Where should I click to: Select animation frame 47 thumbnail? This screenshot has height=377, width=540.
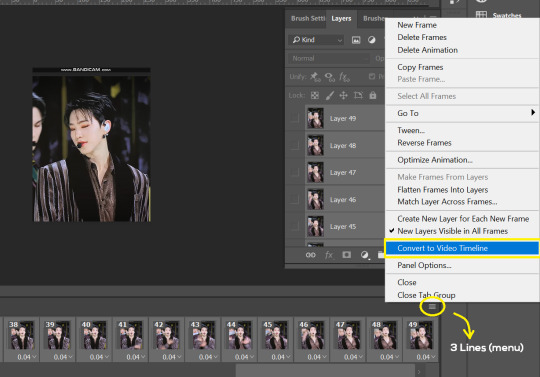[x=348, y=336]
